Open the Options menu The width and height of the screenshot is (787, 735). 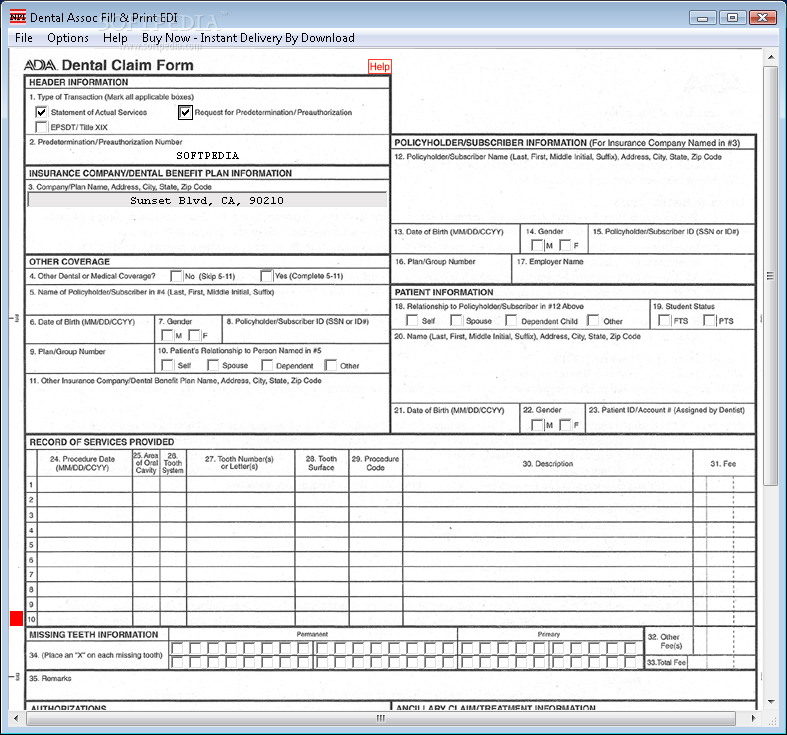pos(68,38)
